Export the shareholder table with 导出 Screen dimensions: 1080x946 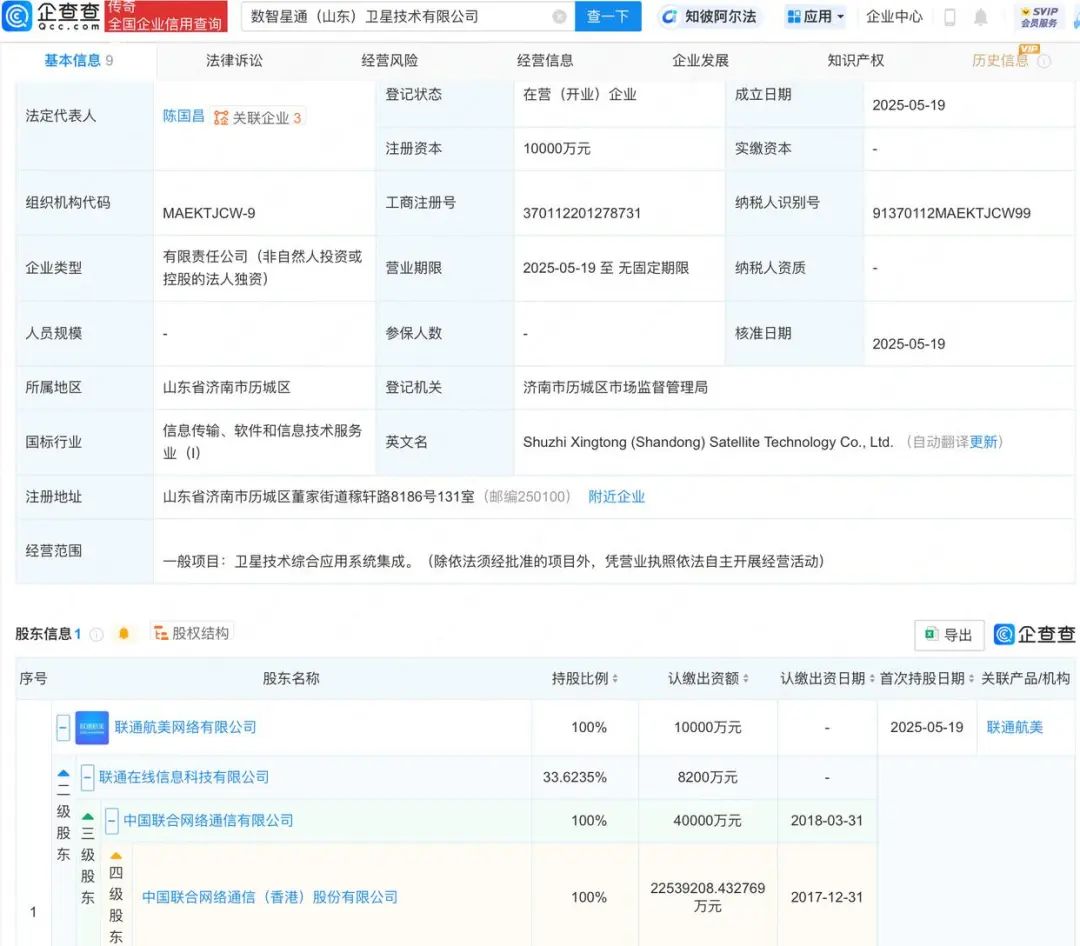[x=949, y=635]
